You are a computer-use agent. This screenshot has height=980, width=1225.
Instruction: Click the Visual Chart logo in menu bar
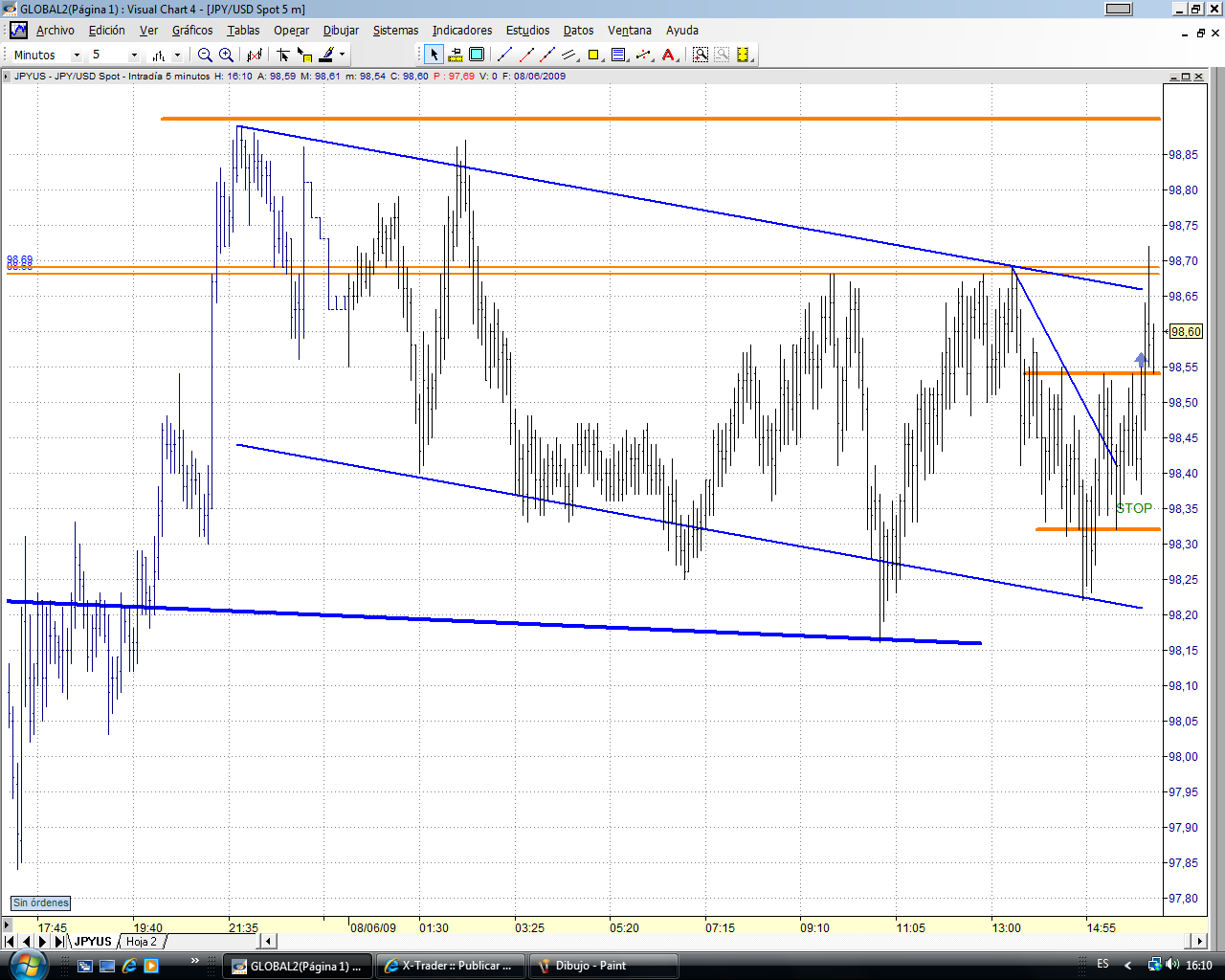tap(18, 31)
